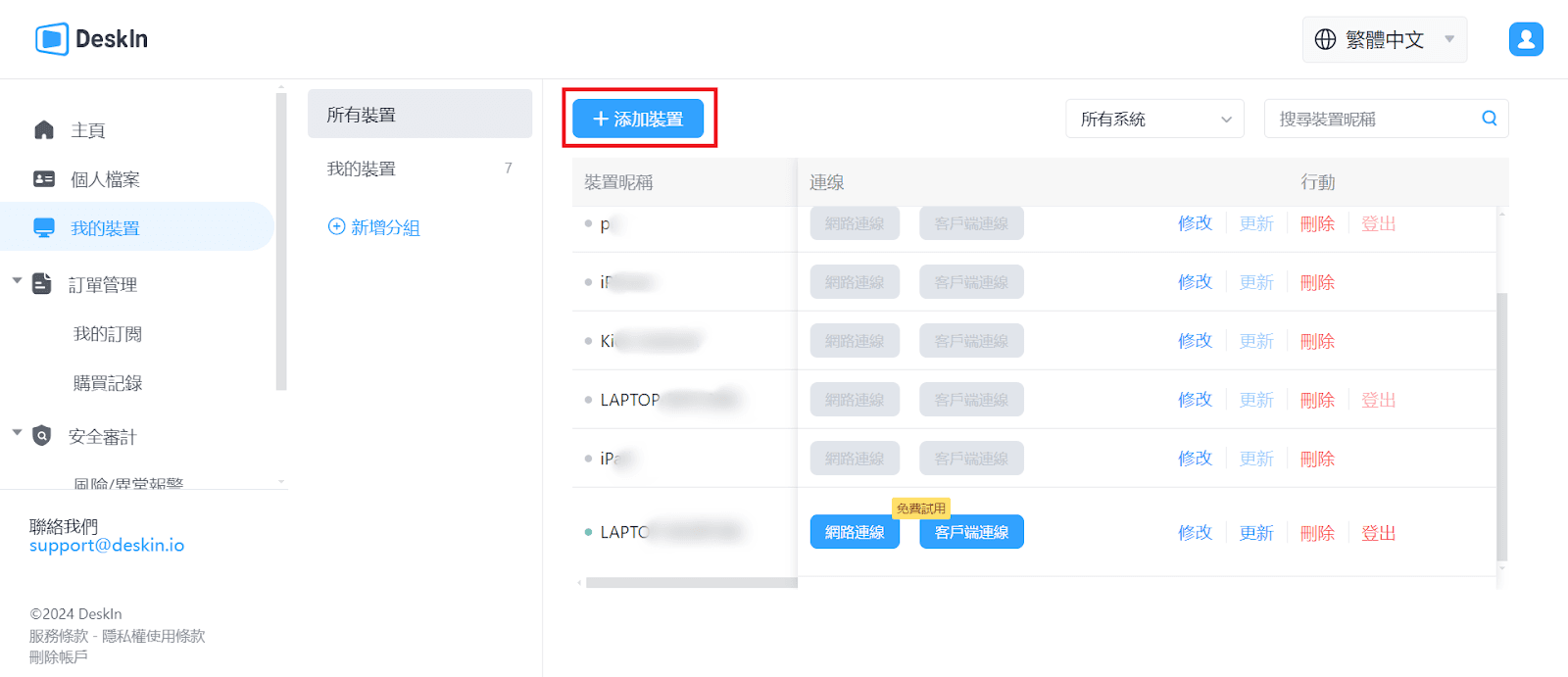
Task: Open the 所有系統 system filter dropdown
Action: coord(1154,119)
